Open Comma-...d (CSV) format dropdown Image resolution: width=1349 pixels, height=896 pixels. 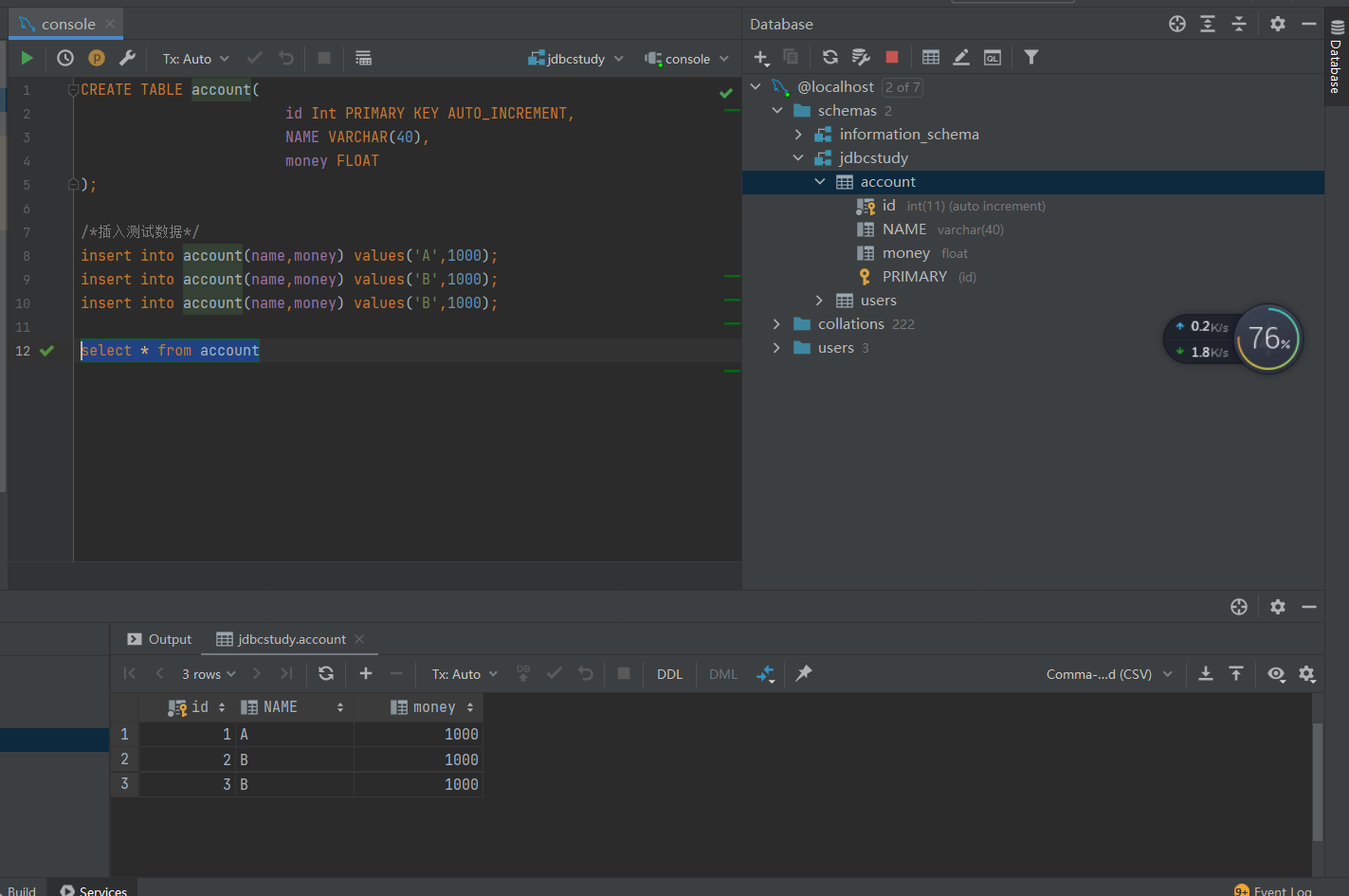pyautogui.click(x=1109, y=674)
